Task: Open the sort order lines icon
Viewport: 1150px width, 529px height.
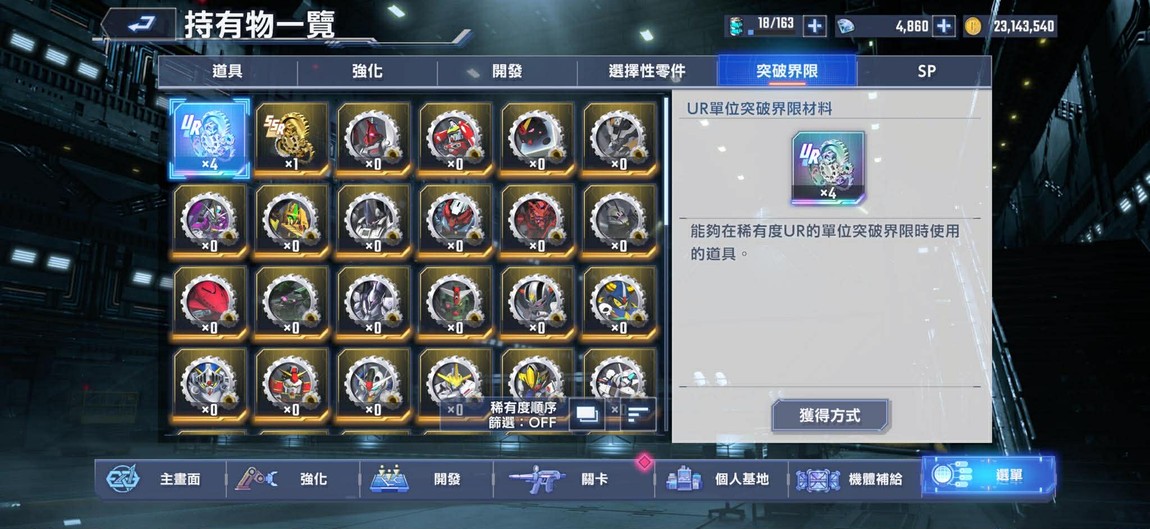Action: pyautogui.click(x=638, y=415)
